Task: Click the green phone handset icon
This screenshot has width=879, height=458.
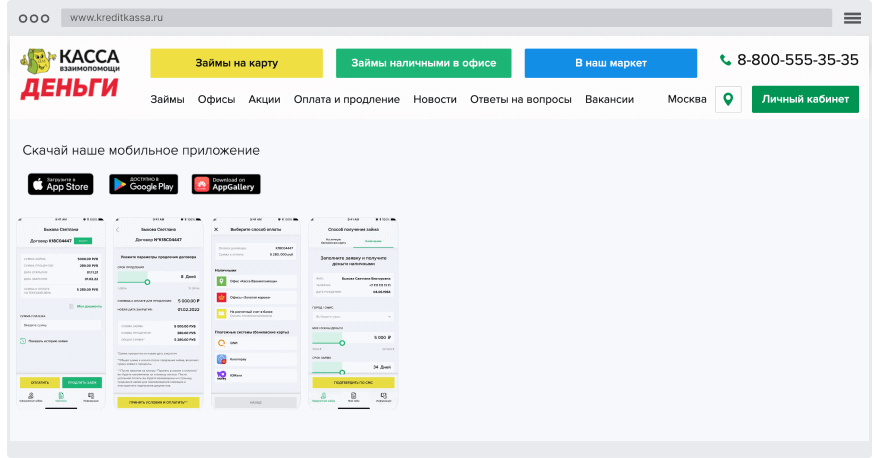Action: pos(725,60)
